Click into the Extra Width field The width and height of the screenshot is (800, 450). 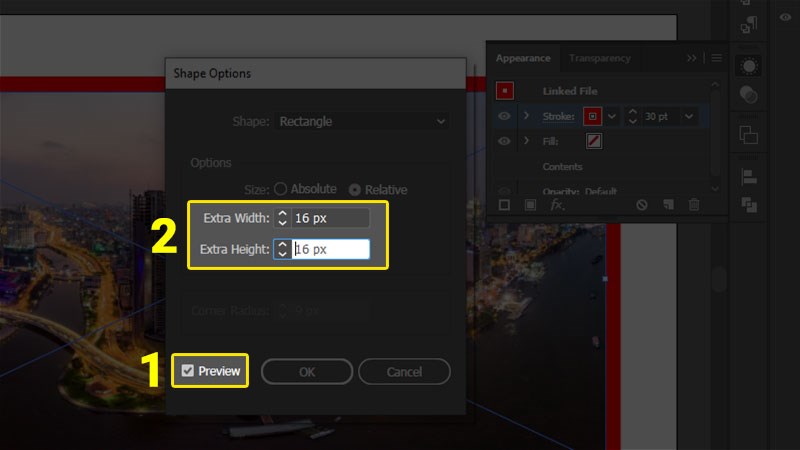(331, 218)
